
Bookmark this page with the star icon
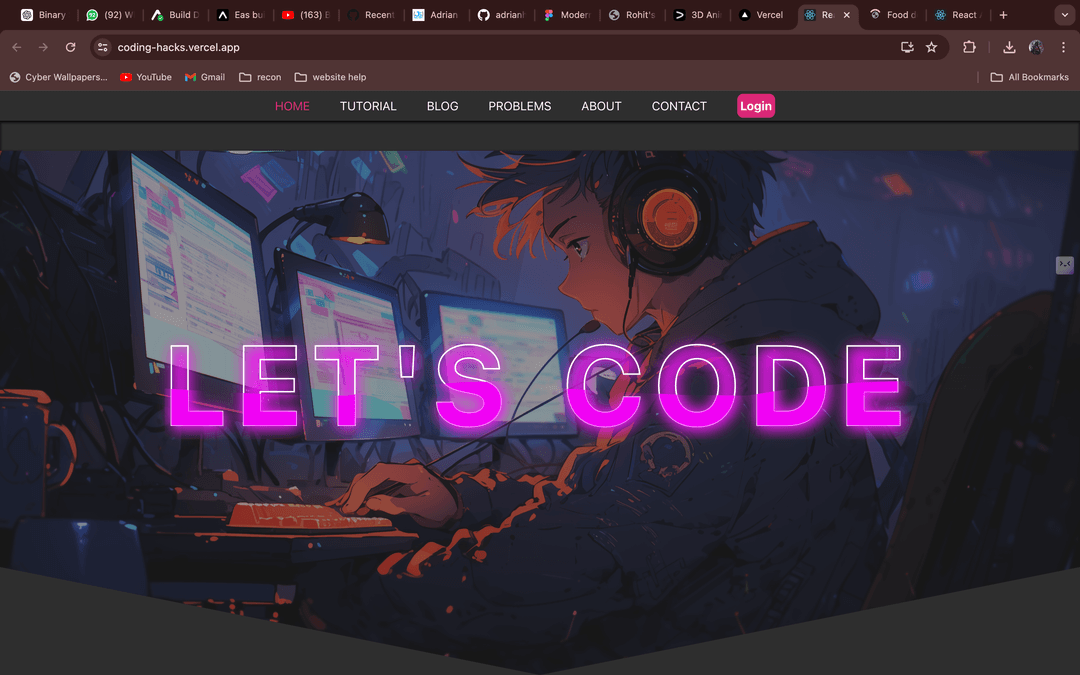click(931, 47)
